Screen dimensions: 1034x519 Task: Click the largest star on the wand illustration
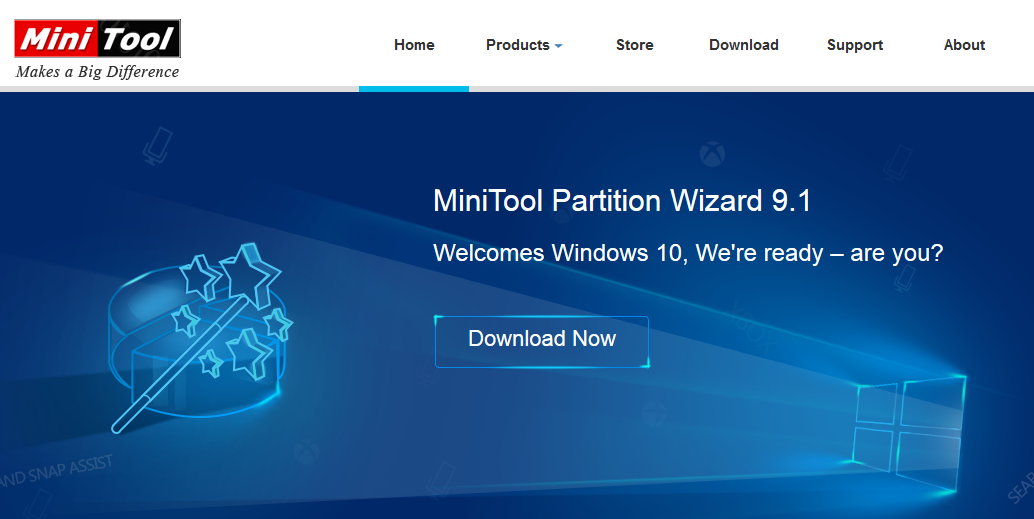(250, 274)
